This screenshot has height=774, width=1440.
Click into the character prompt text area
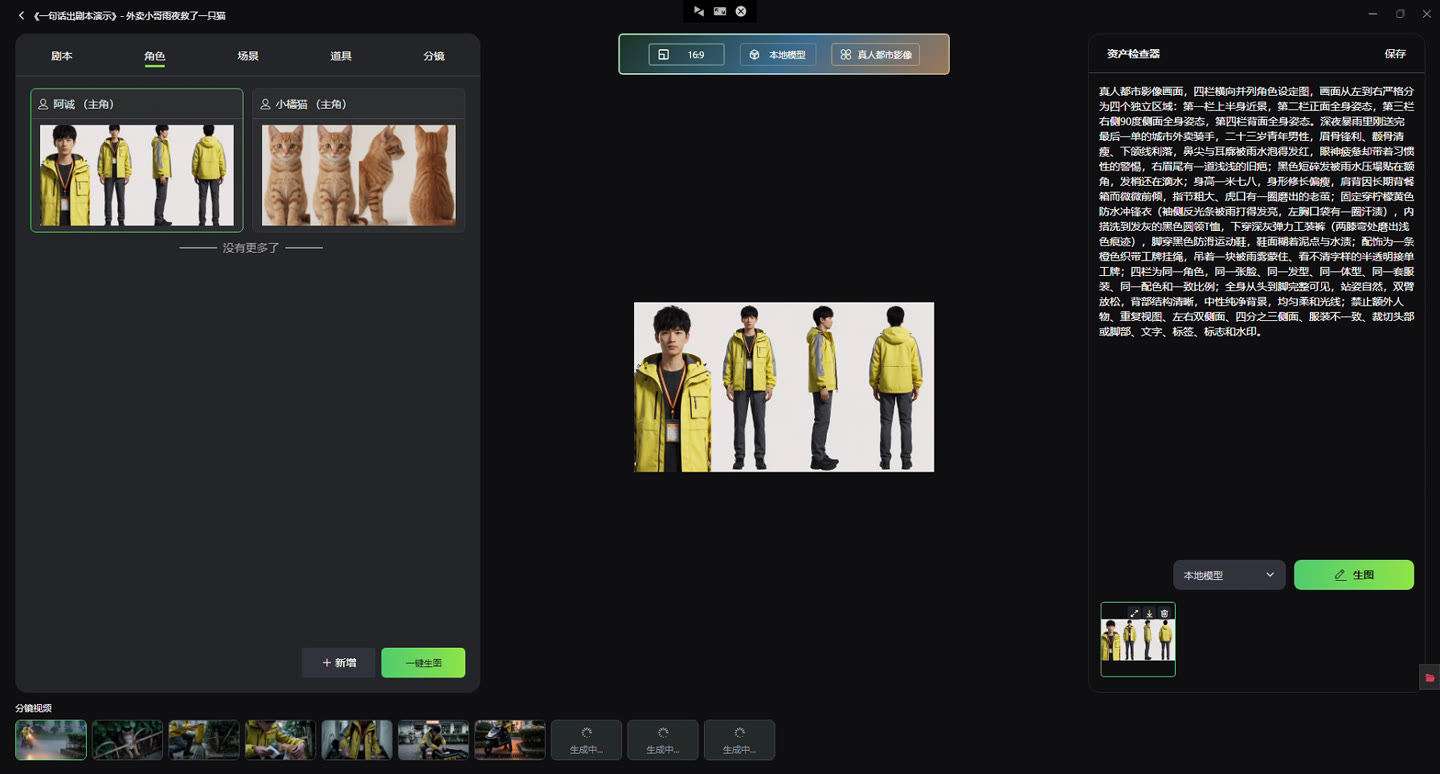tap(1257, 211)
